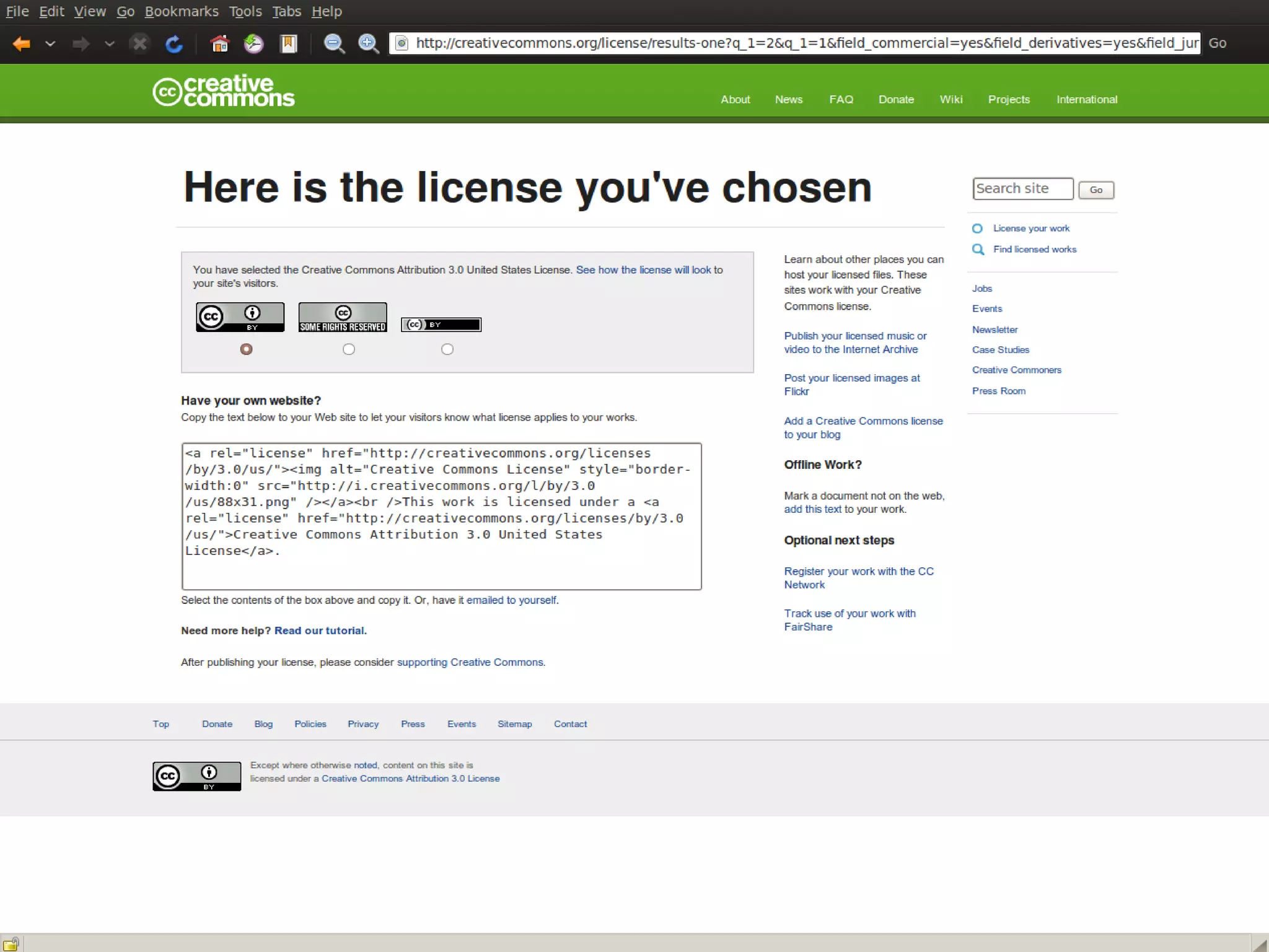Open the Tools menu
Screen dimensions: 1269x952
[x=245, y=11]
